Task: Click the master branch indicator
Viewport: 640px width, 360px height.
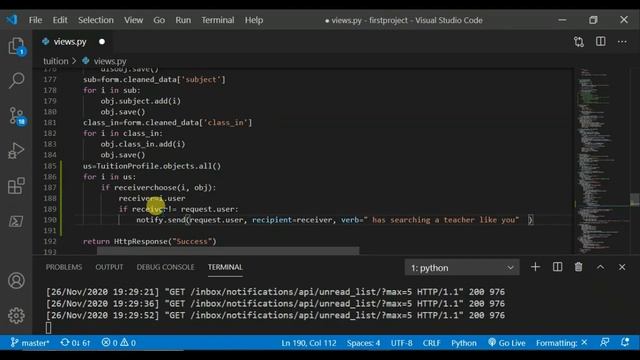Action: pos(30,343)
